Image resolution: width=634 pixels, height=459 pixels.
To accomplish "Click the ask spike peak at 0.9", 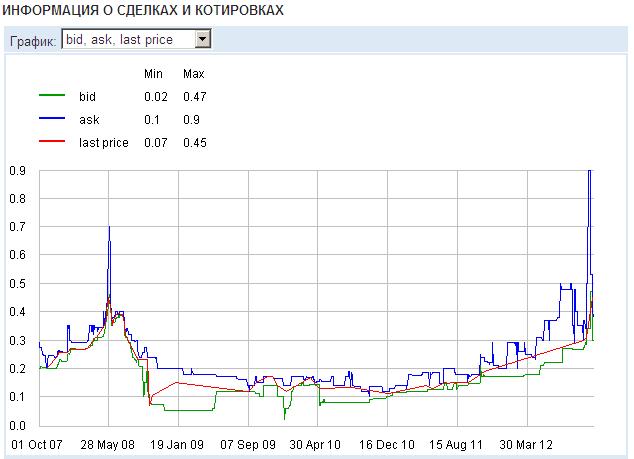I will 590,171.
